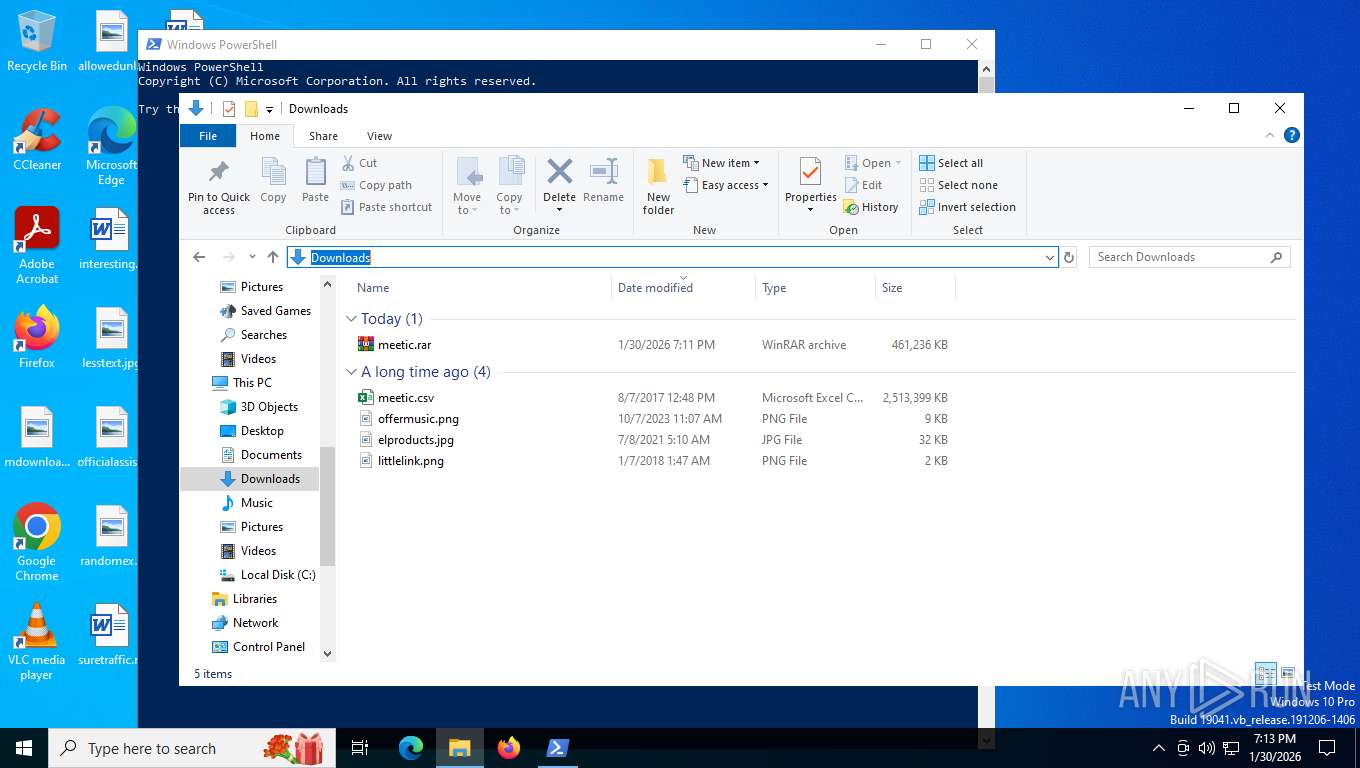Screen dimensions: 1360x768
Task: Click the Edit ribbon command
Action: 863,185
